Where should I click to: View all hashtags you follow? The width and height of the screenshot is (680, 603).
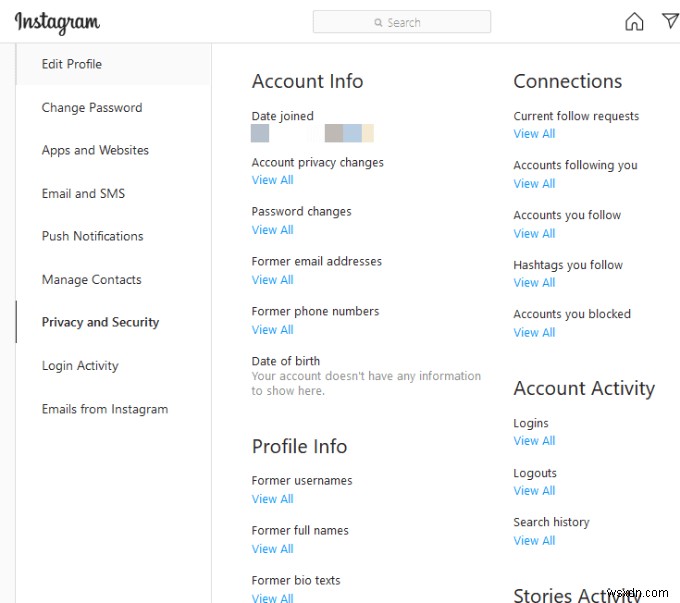coord(534,283)
